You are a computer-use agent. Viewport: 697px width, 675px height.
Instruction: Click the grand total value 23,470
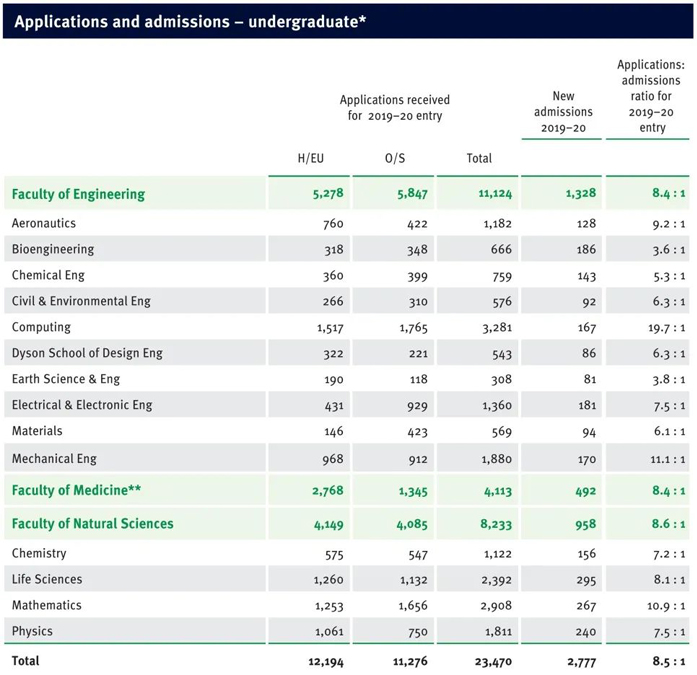tap(491, 662)
